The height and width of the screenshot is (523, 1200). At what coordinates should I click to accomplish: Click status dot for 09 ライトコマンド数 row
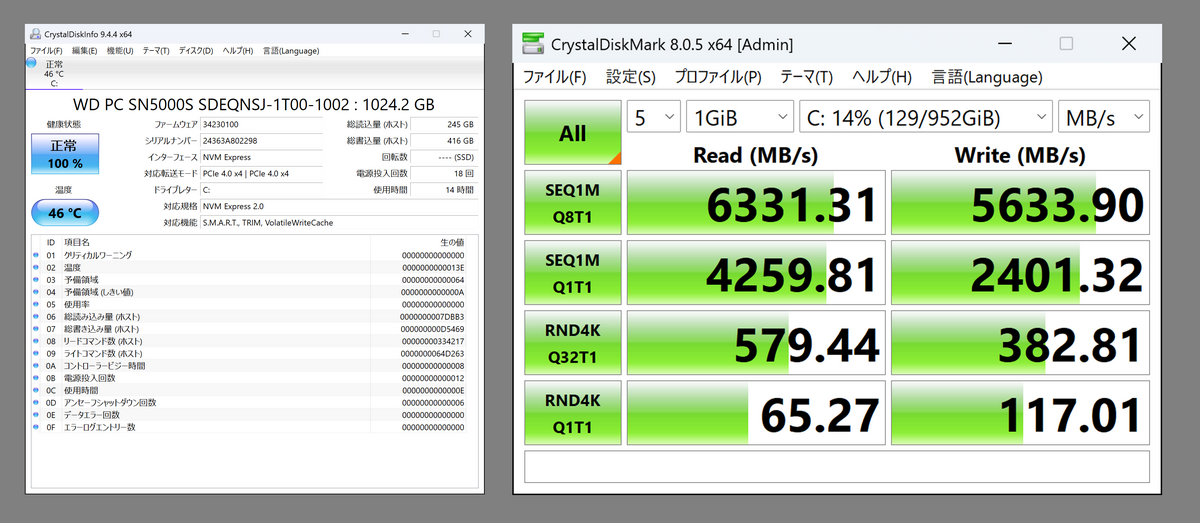[x=36, y=353]
